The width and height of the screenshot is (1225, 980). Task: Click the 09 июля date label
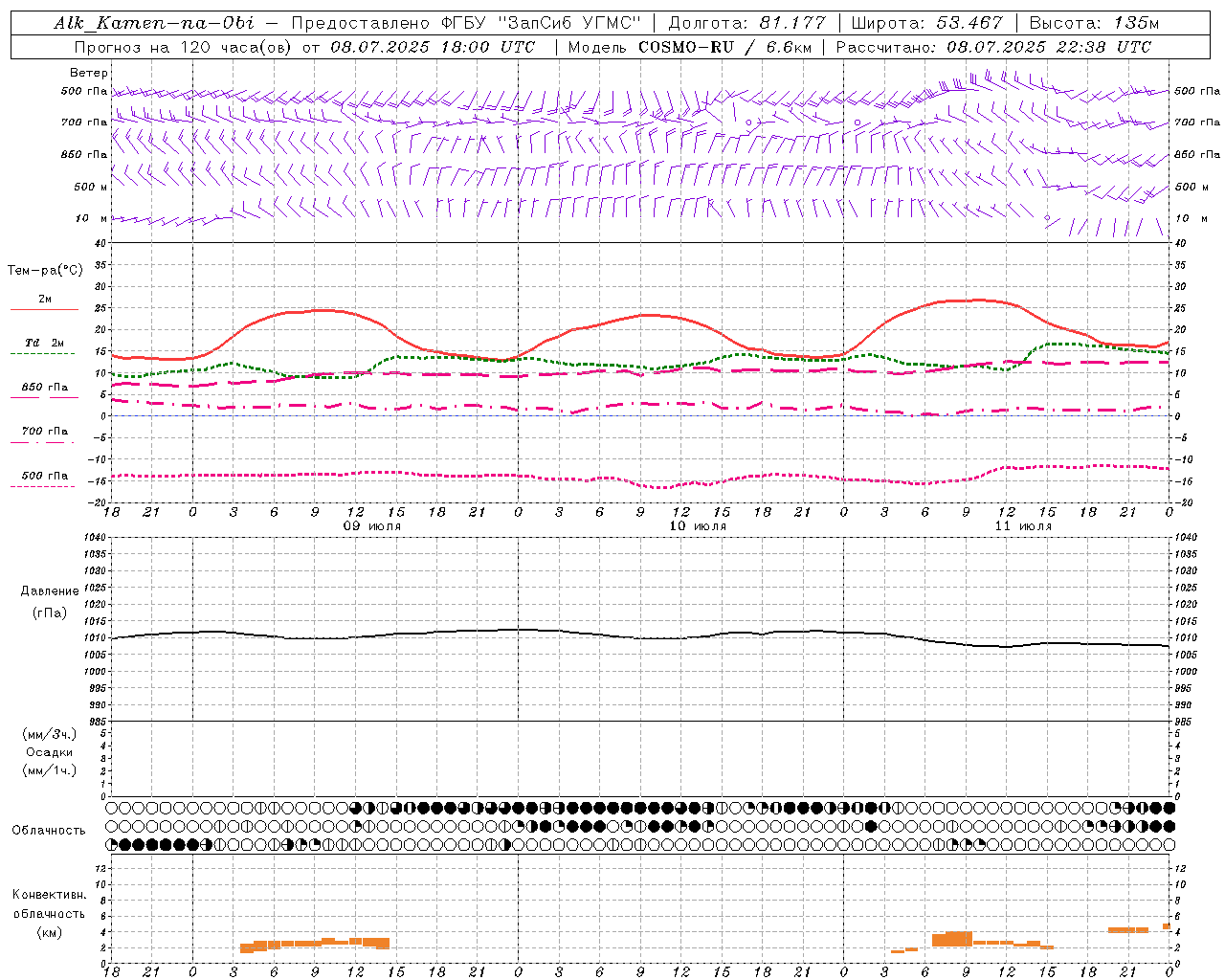[x=372, y=526]
